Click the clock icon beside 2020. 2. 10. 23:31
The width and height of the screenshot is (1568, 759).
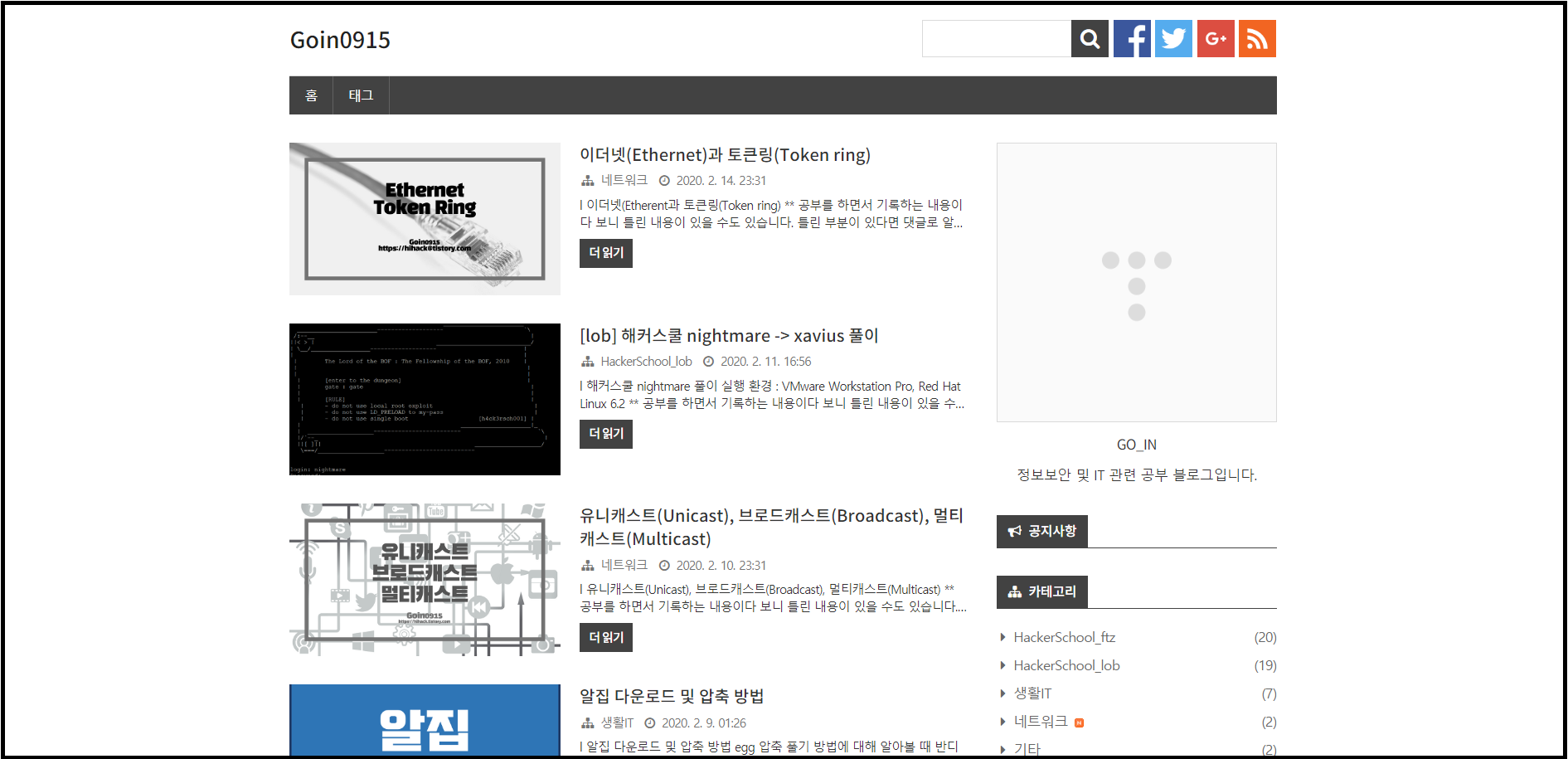click(664, 566)
